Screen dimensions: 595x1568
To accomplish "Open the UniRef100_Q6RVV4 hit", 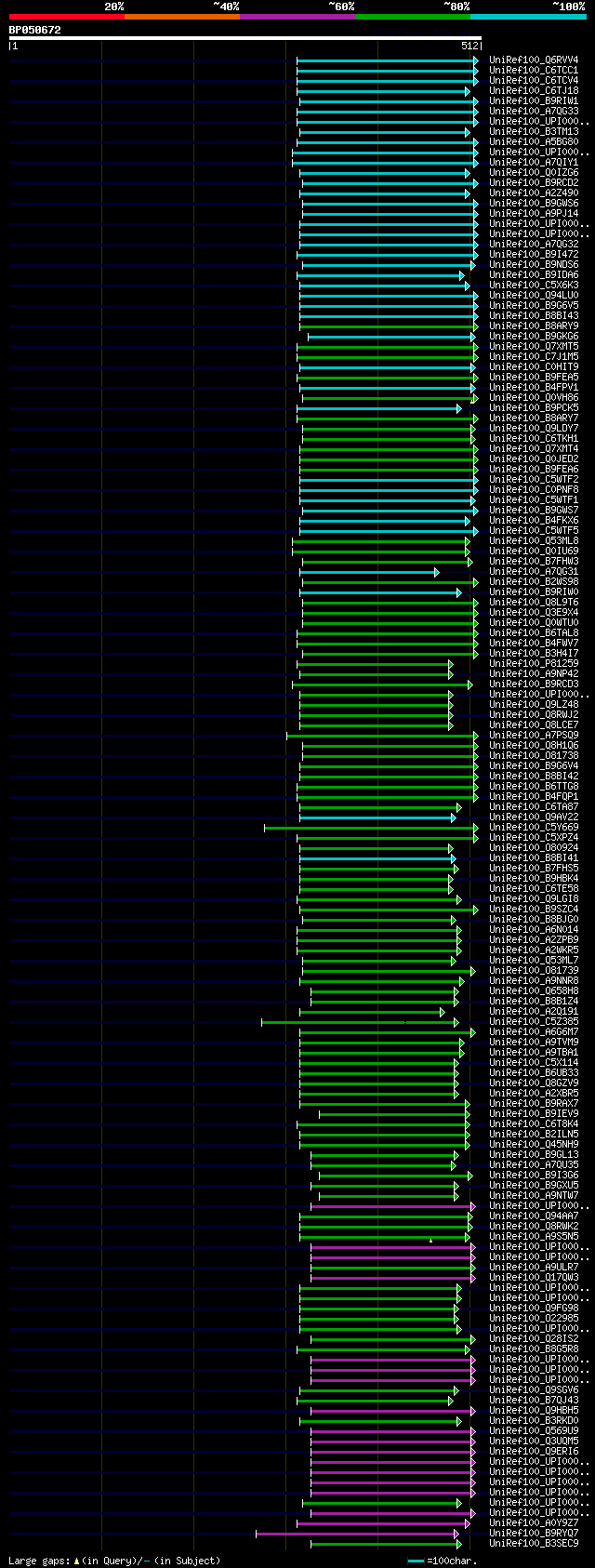I will click(x=534, y=60).
